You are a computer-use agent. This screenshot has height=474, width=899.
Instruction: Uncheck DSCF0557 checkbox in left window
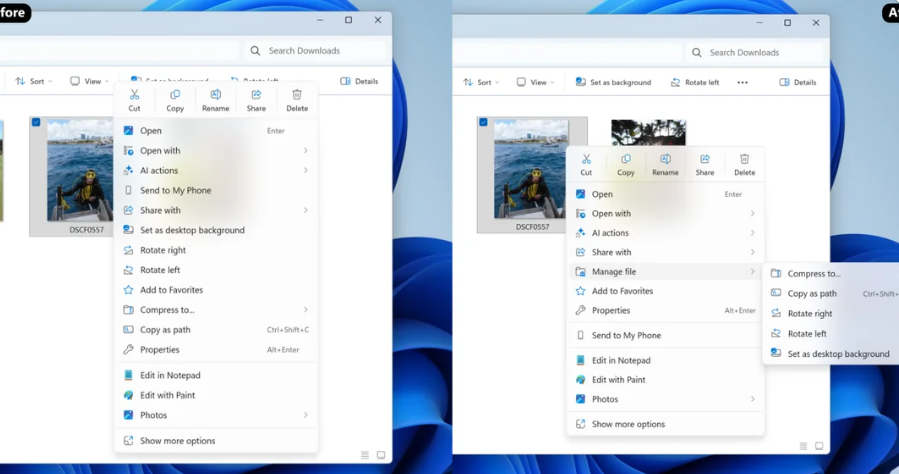pyautogui.click(x=36, y=122)
